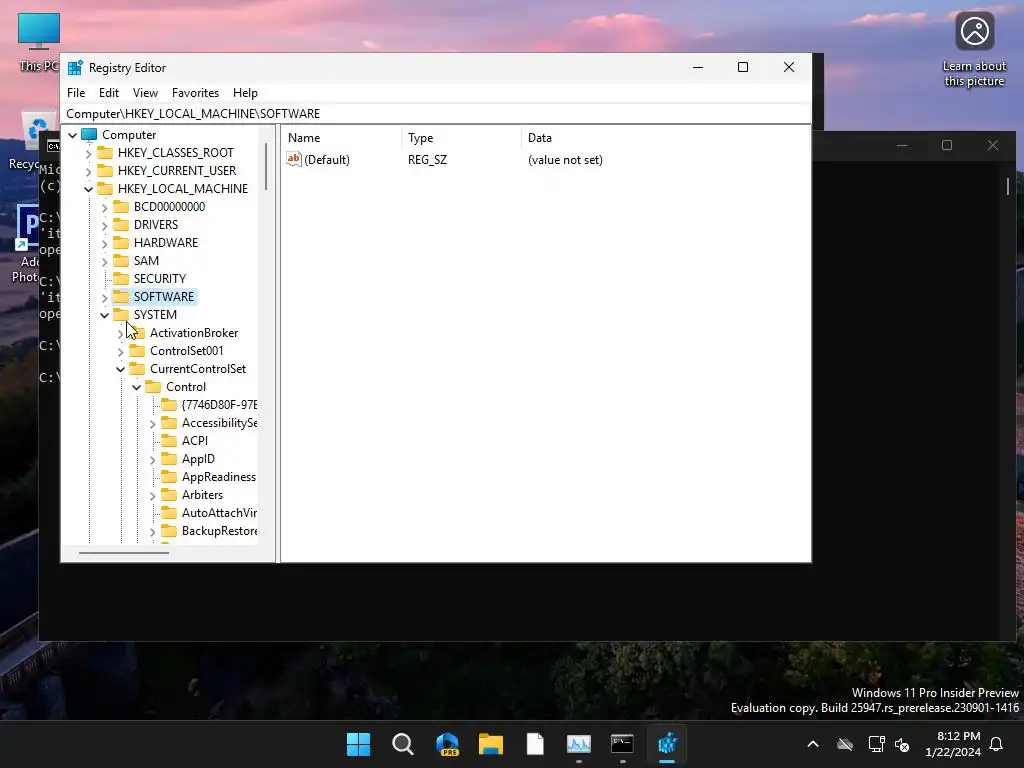Viewport: 1024px width, 768px height.
Task: Collapse the CurrentControlSet key
Action: point(120,370)
